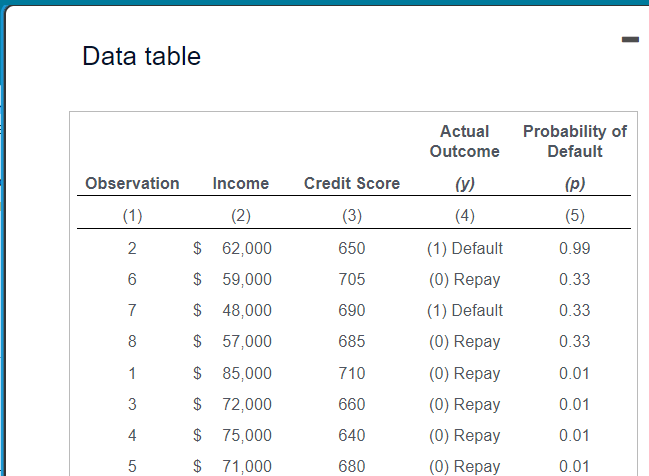Screen dimensions: 649x476
Task: Select income value 85,000
Action: [247, 373]
